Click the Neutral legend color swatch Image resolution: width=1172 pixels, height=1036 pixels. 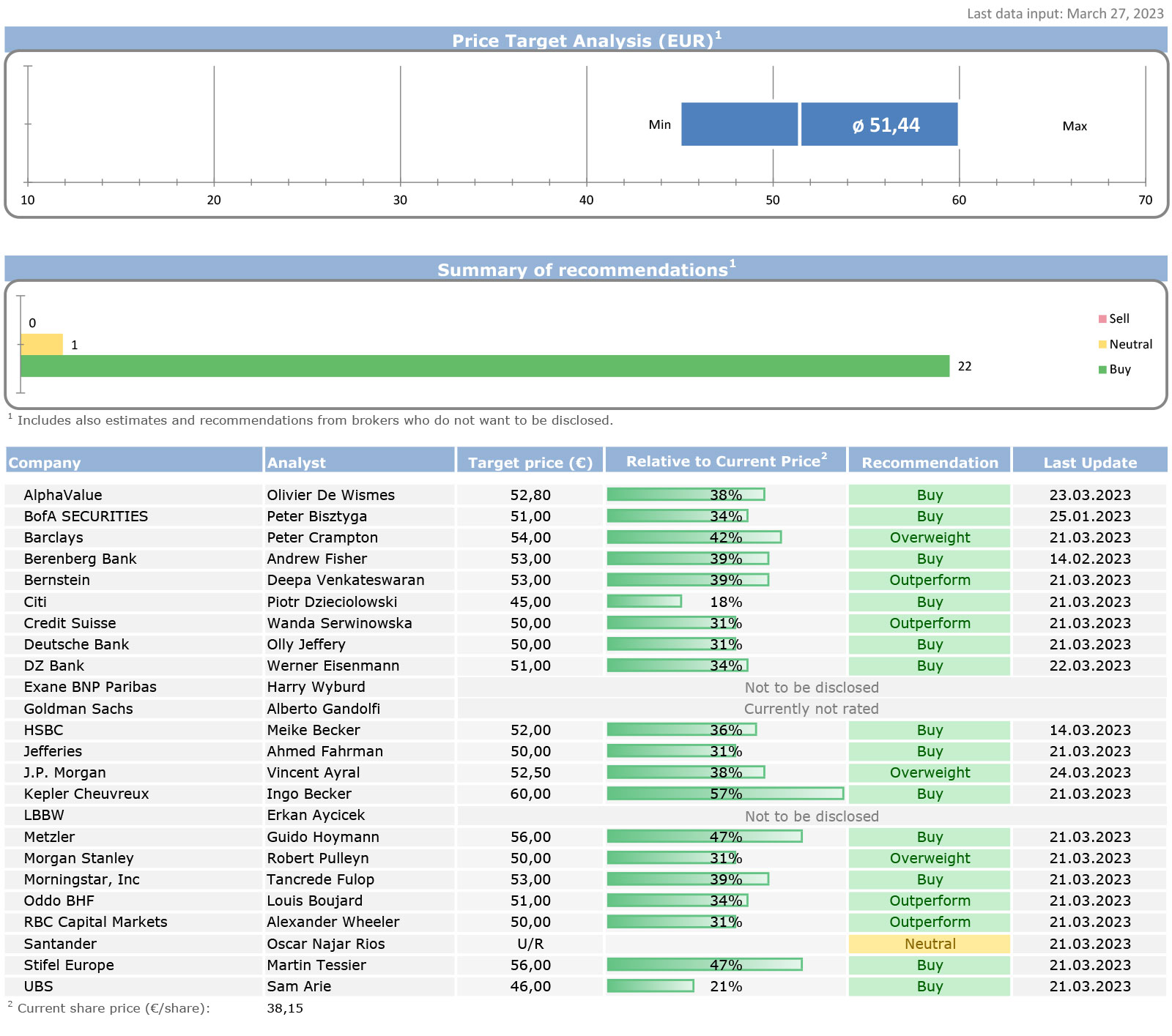(1102, 344)
